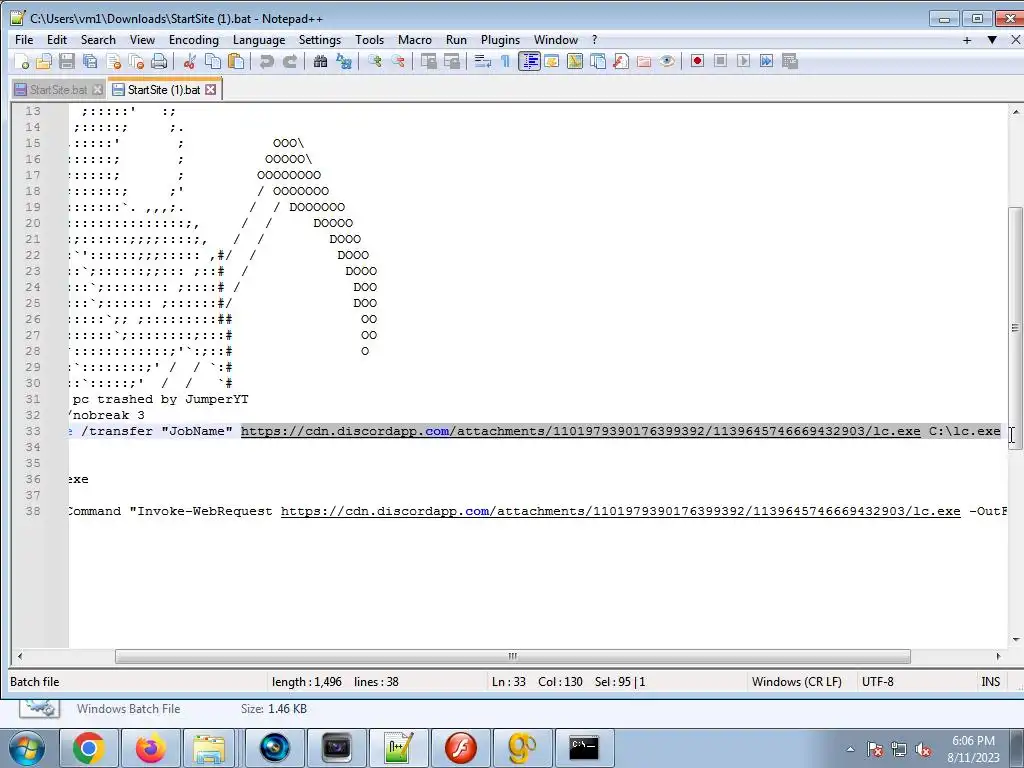Cut selection with the scissors icon
1024x768 pixels.
tap(190, 61)
